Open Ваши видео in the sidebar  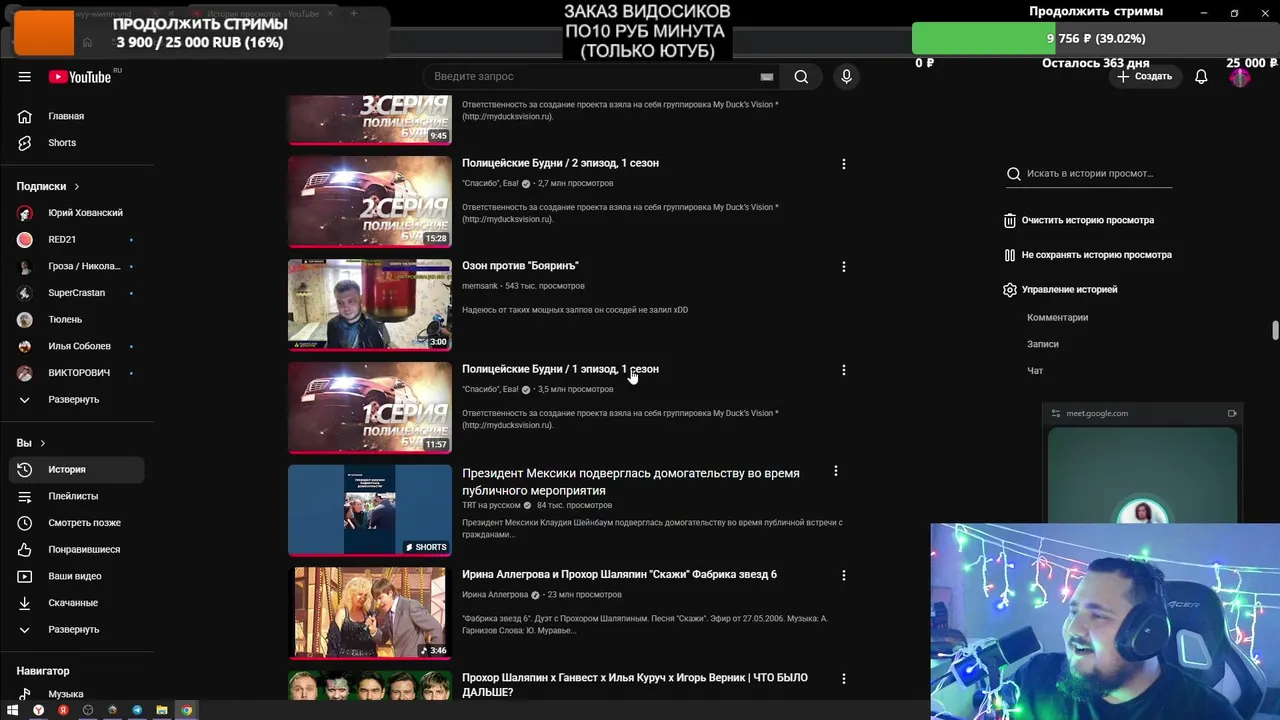point(76,576)
